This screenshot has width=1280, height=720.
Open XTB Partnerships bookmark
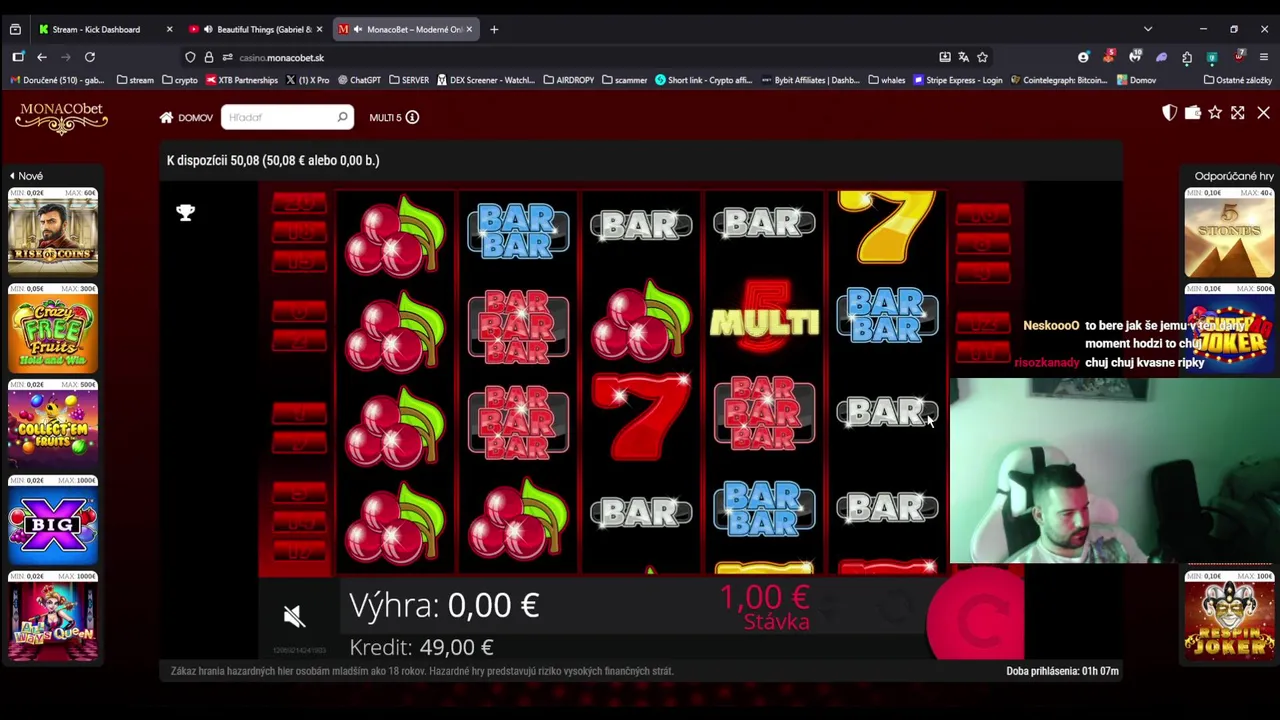[x=241, y=80]
